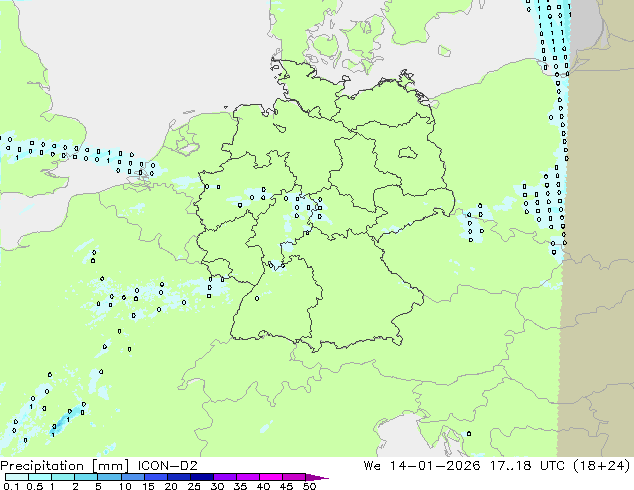Click the 20–25 mm legend swatch
The height and width of the screenshot is (490, 634).
178,477
